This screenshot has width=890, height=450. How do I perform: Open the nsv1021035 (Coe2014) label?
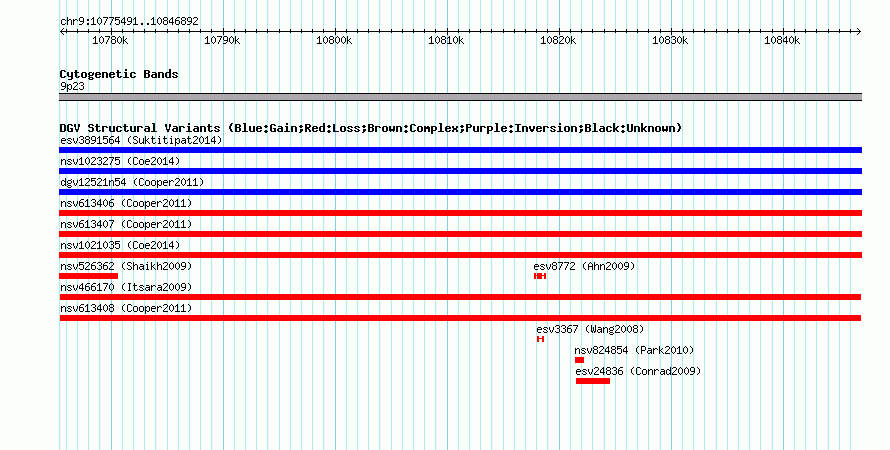point(120,245)
